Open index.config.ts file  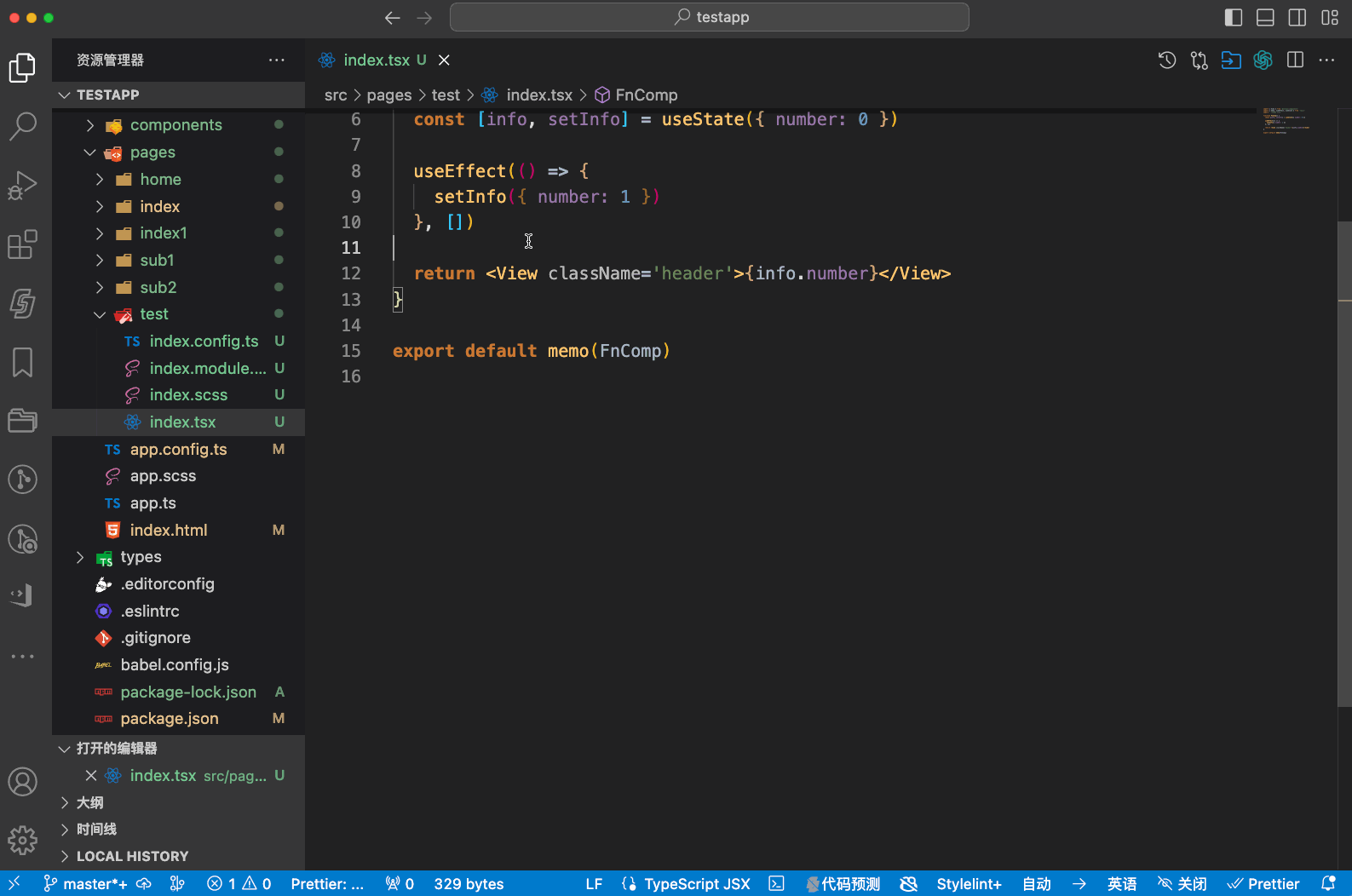[x=179, y=342]
